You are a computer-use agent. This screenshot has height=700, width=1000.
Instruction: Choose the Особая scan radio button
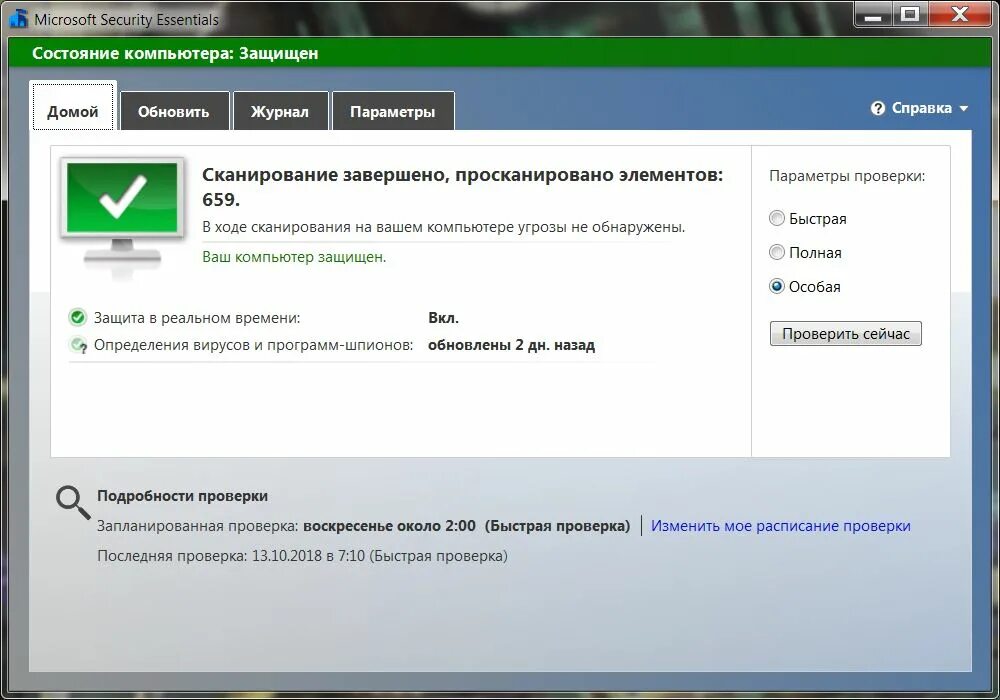776,286
